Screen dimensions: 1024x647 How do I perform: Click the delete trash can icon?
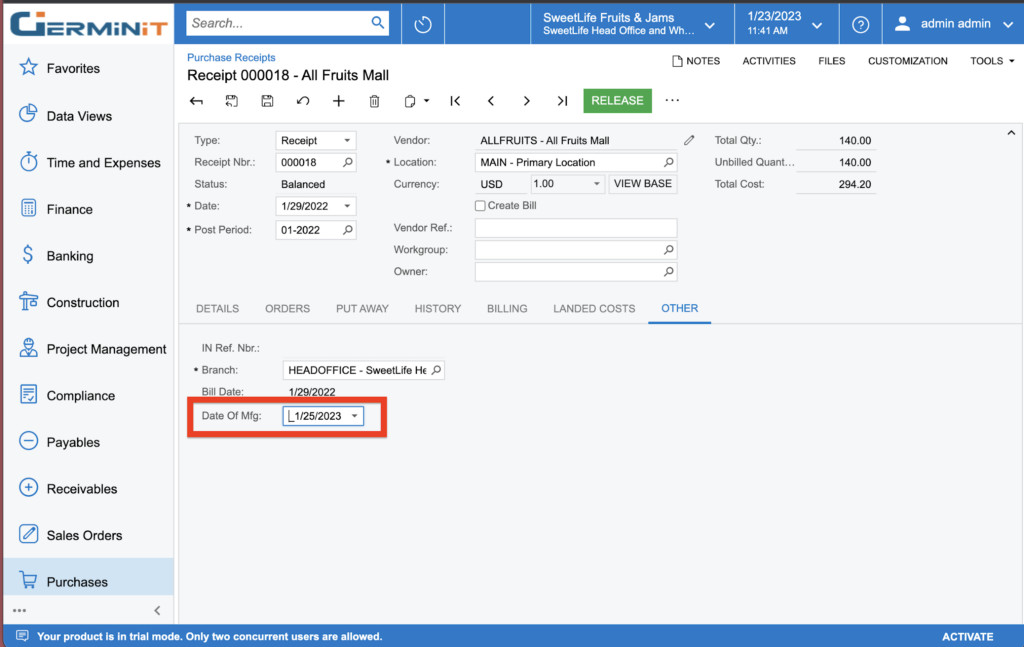[375, 101]
